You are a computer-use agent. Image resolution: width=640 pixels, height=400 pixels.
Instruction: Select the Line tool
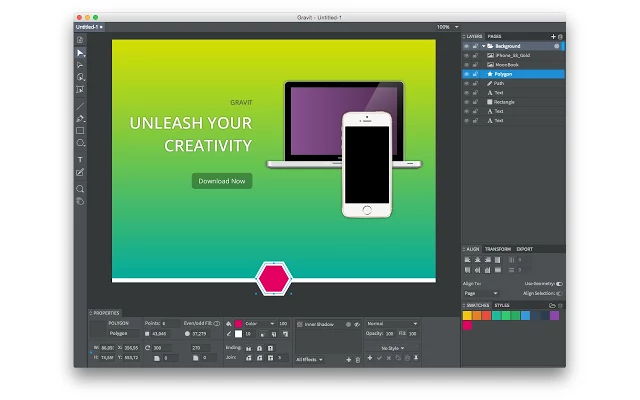(80, 107)
